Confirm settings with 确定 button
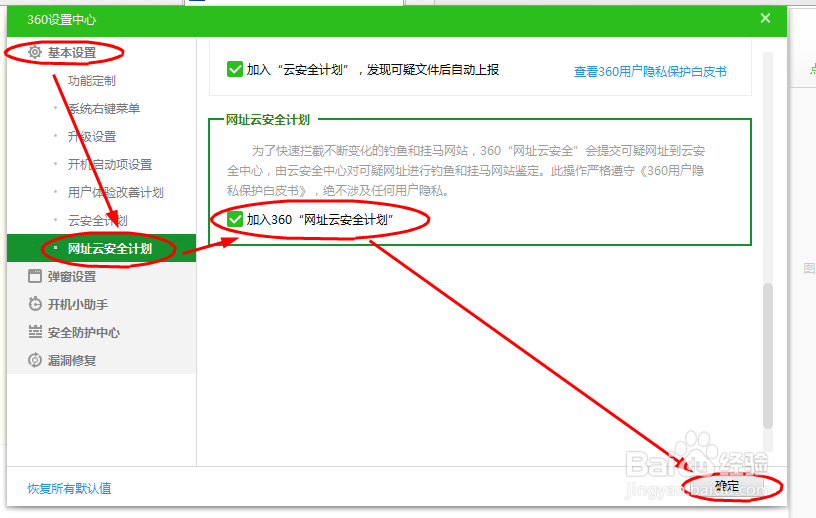Viewport: 816px width, 518px height. click(727, 487)
